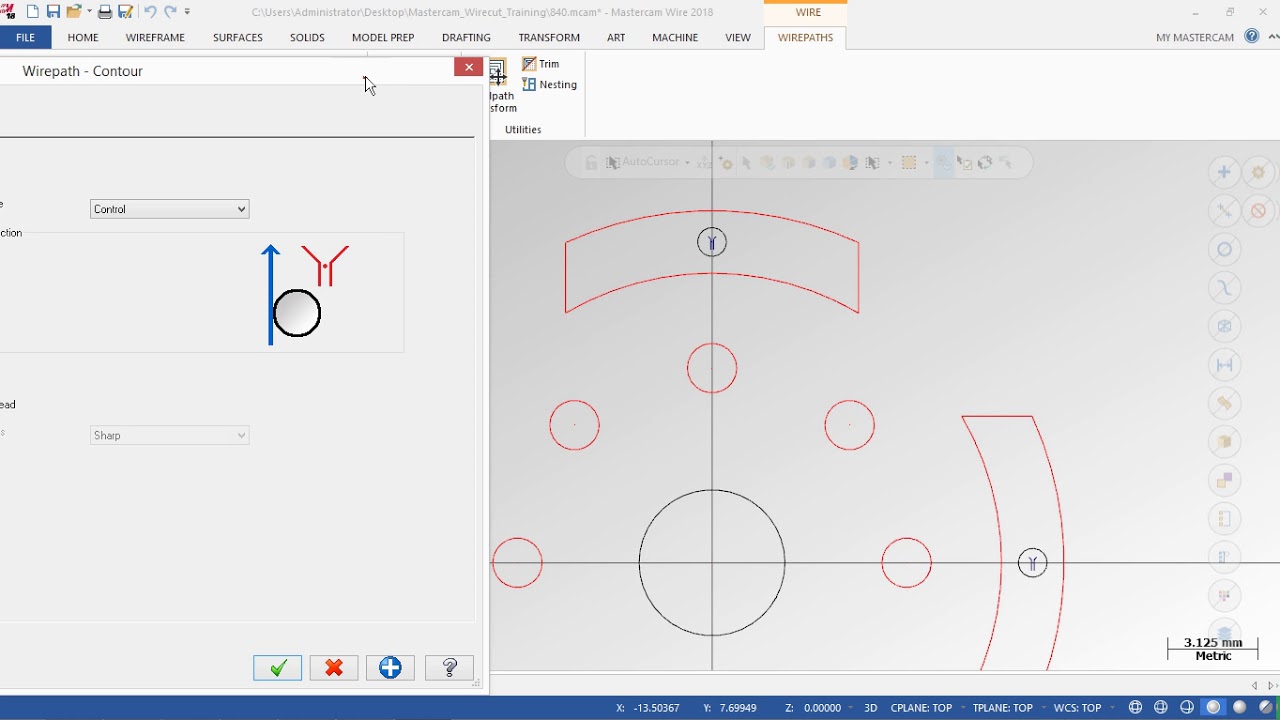This screenshot has height=720, width=1280.
Task: Open the DRAFTING ribbon tab
Action: click(x=466, y=37)
